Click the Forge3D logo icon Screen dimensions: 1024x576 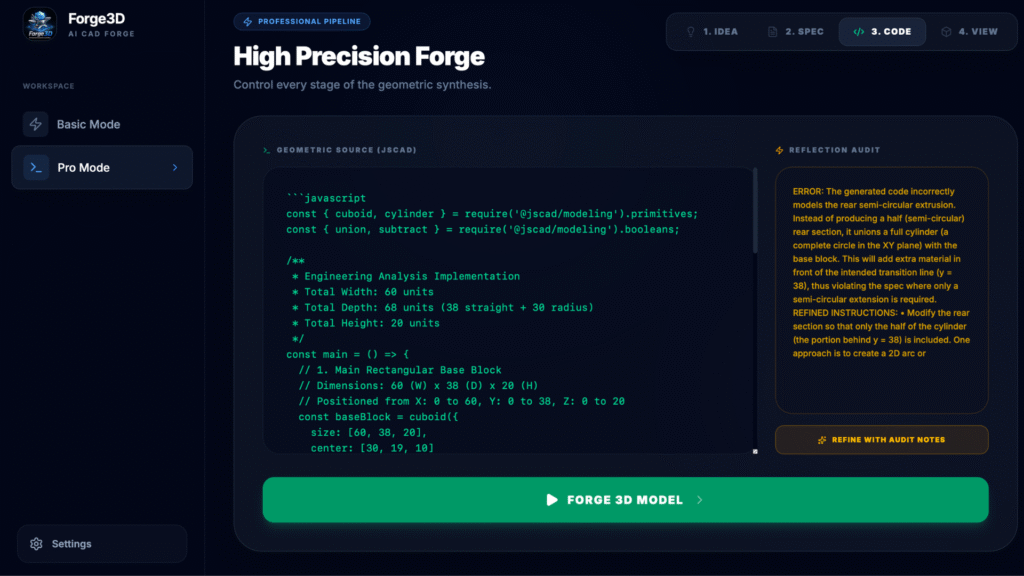pyautogui.click(x=40, y=24)
